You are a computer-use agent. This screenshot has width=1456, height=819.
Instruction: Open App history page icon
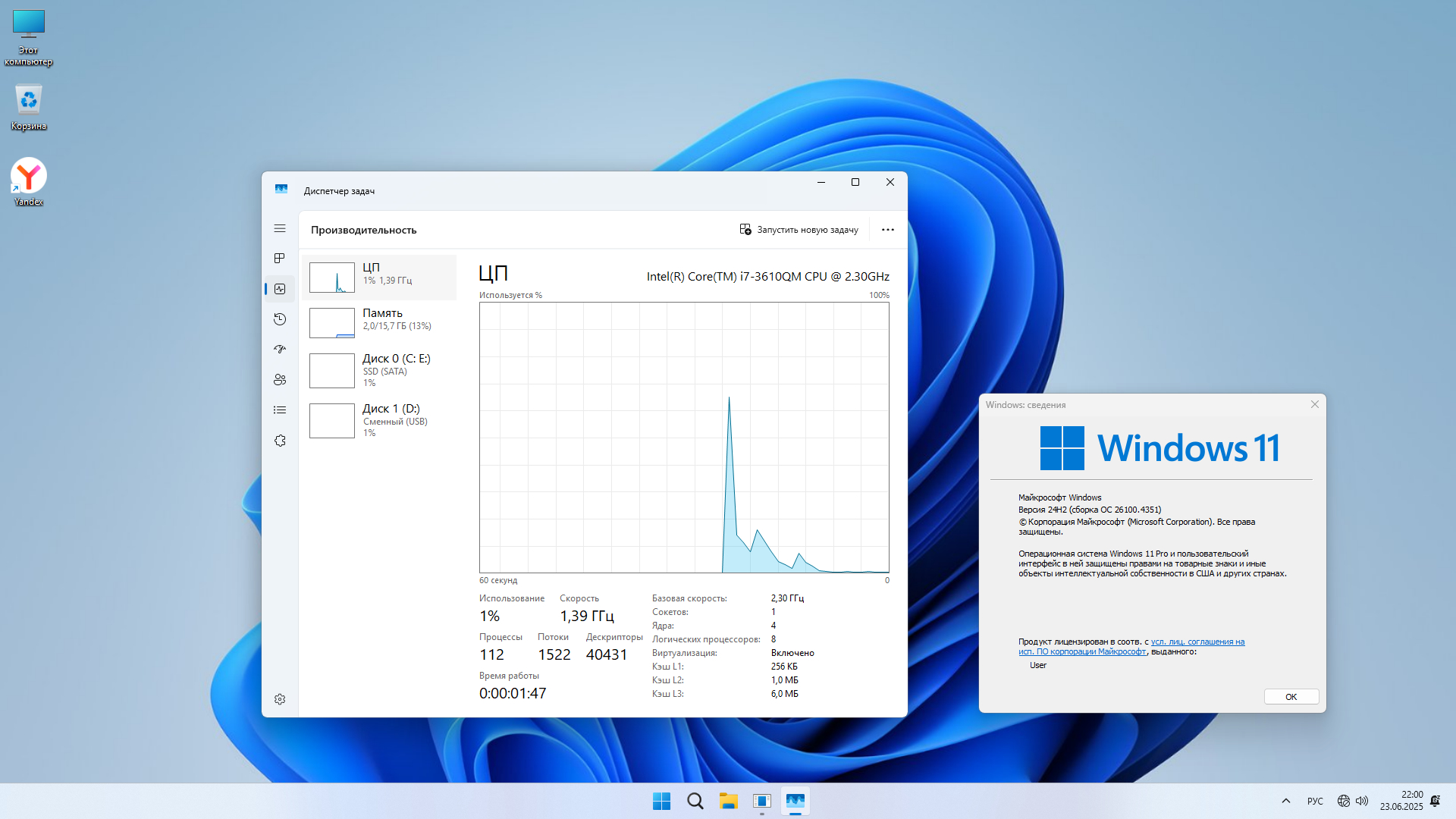pyautogui.click(x=280, y=319)
